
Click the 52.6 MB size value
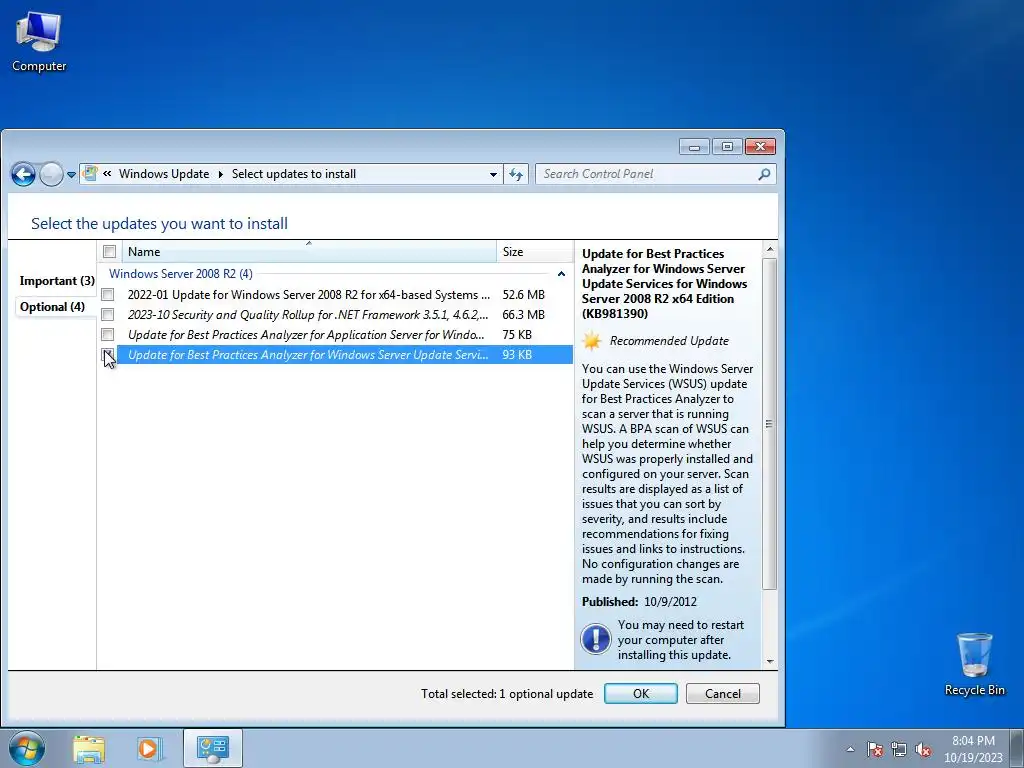tap(523, 295)
